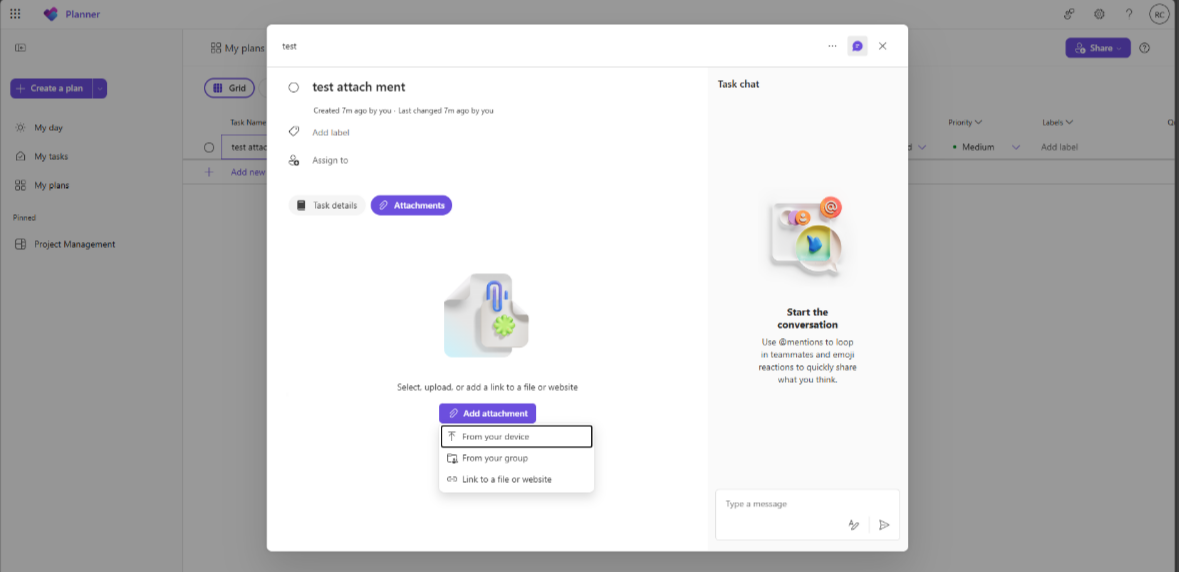
Task: Click the Add label tag icon
Action: pos(294,132)
